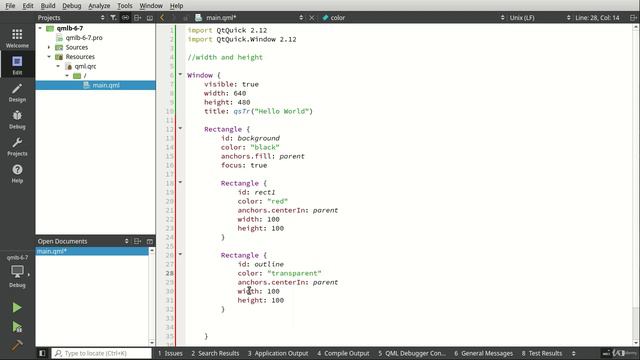Image resolution: width=640 pixels, height=360 pixels.
Task: Fold the background Rectangle at line 12
Action: pyautogui.click(x=180, y=129)
